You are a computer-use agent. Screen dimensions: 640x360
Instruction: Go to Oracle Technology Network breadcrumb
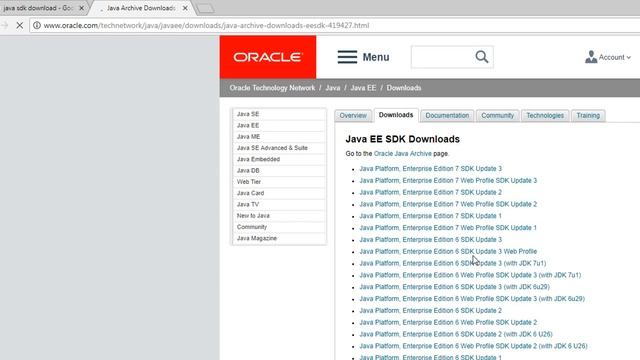click(x=272, y=88)
